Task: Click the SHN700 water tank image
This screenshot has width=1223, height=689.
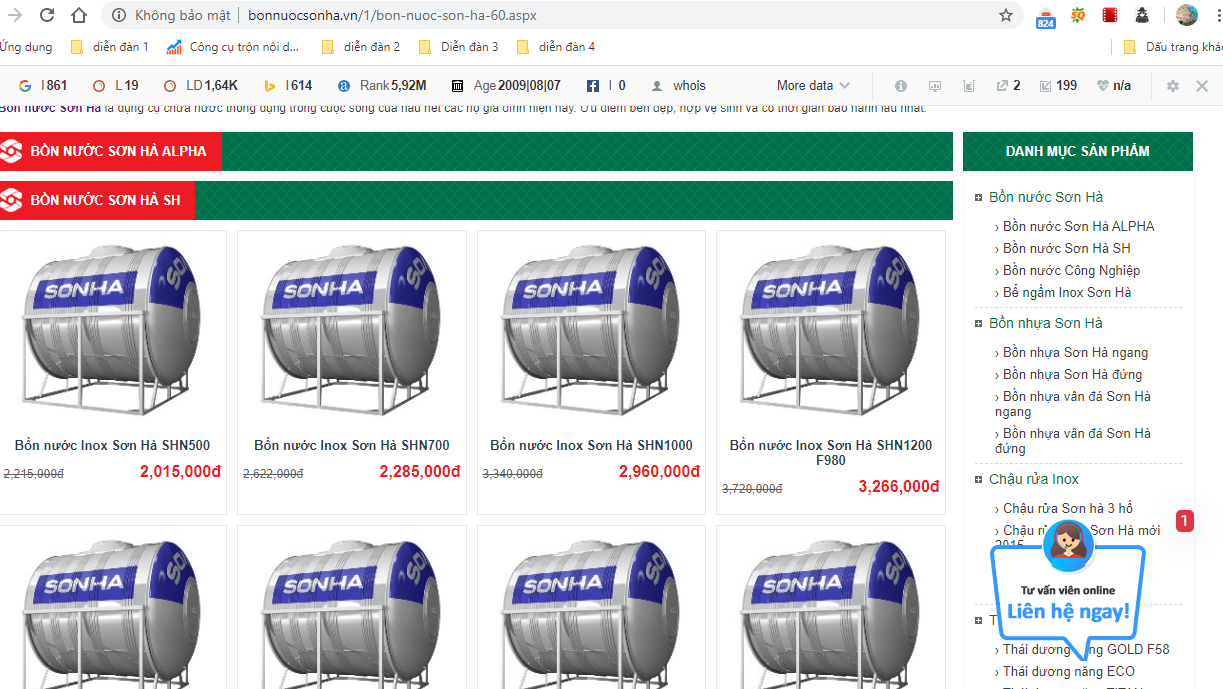Action: click(x=352, y=330)
